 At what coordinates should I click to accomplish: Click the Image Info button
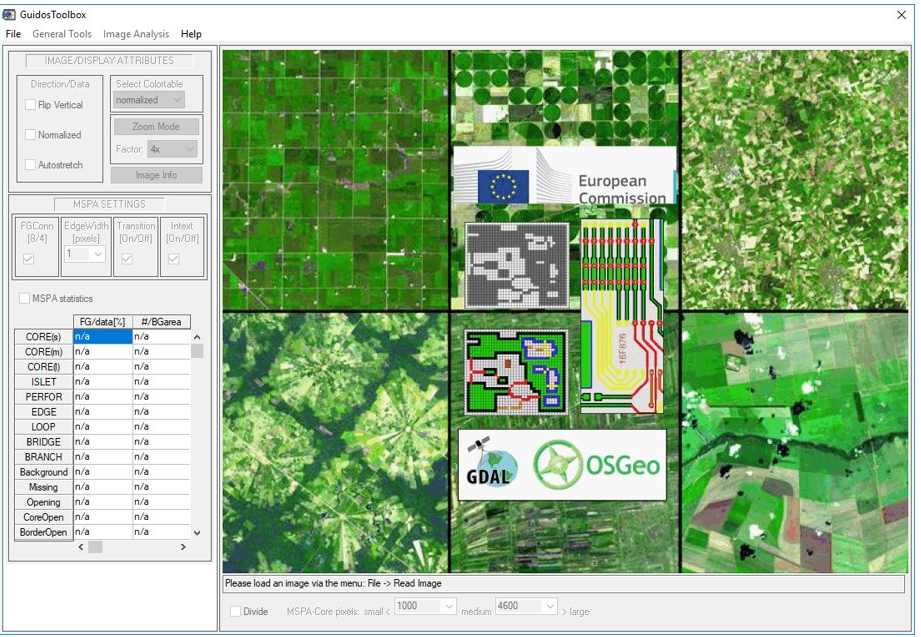(155, 175)
